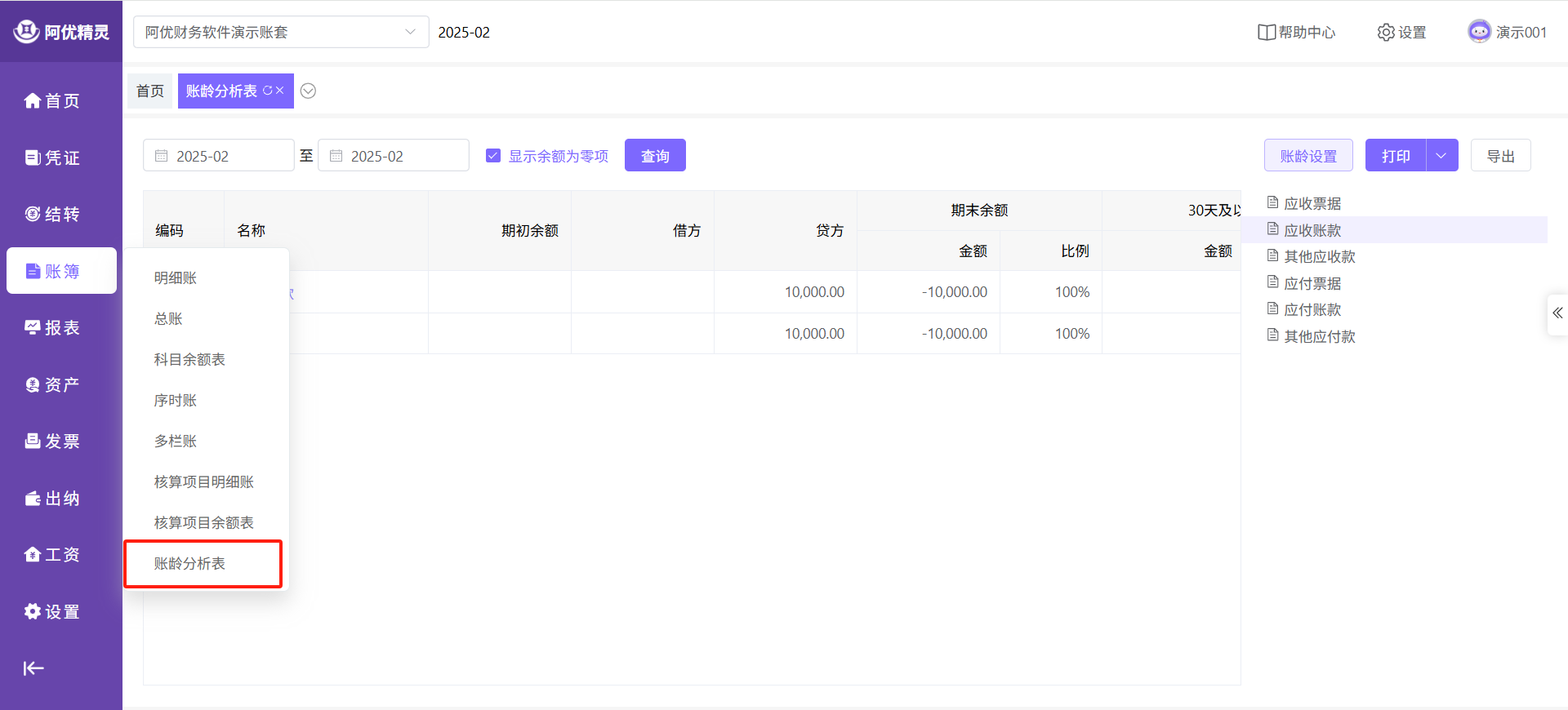Open the account set dropdown 阿优财务软件演示账套
The height and width of the screenshot is (710, 1568).
click(x=280, y=33)
